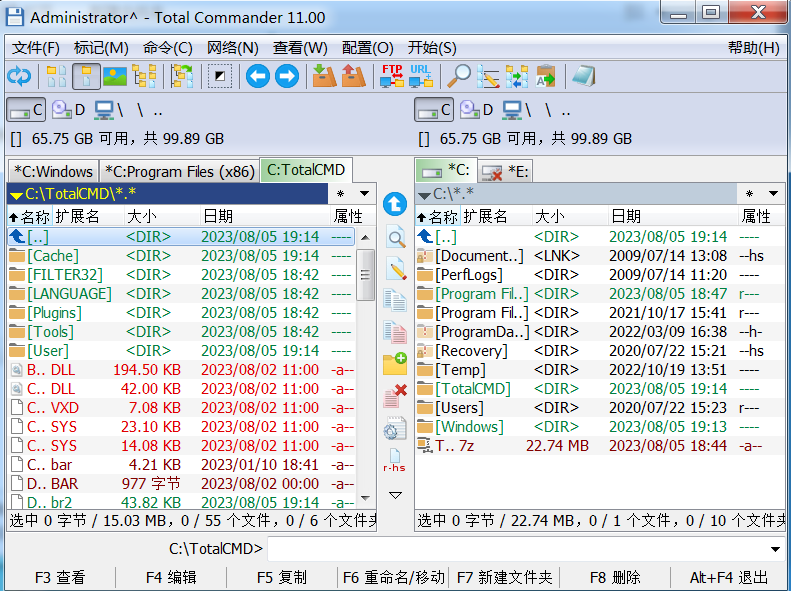Image resolution: width=791 pixels, height=591 pixels.
Task: Click the new folder icon in middle bar
Action: pos(395,364)
